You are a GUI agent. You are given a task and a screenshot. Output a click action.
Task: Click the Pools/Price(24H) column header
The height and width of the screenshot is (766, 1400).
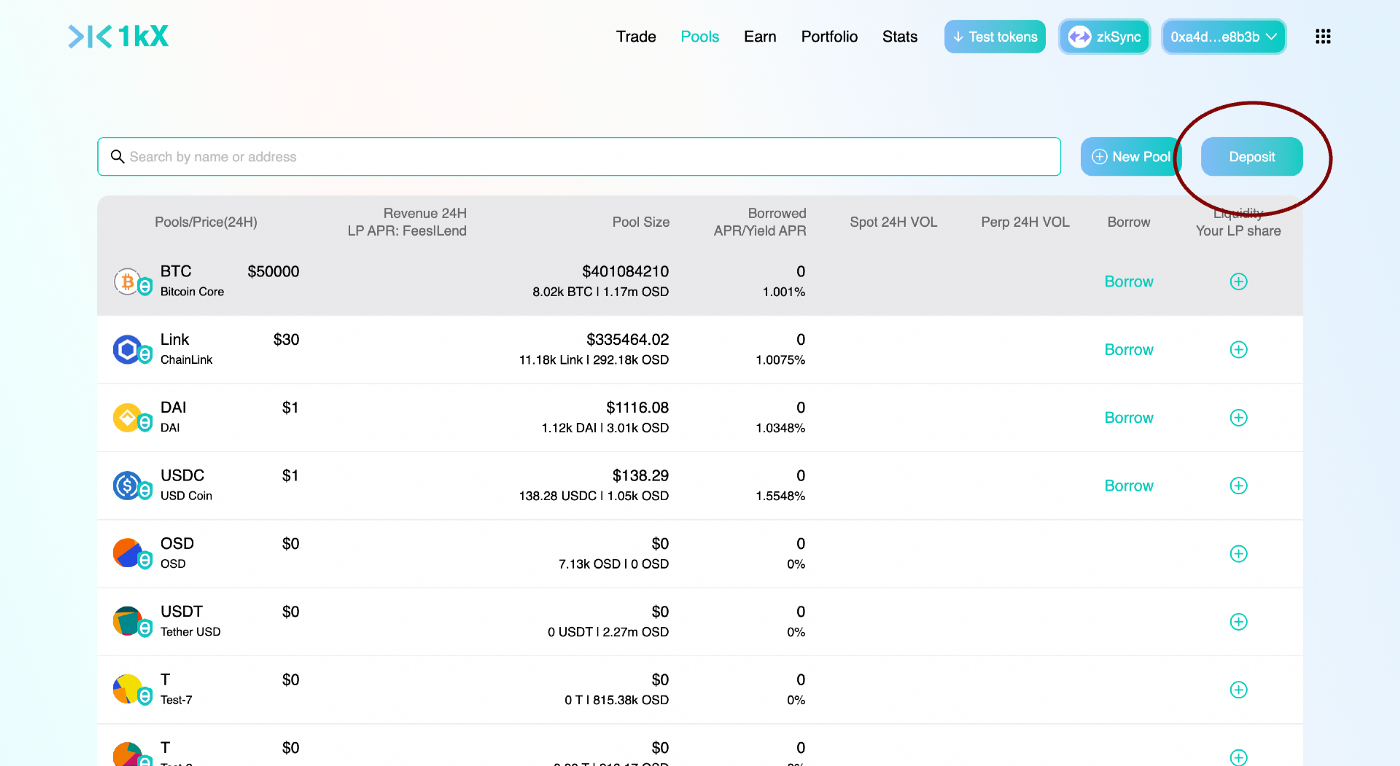[206, 222]
